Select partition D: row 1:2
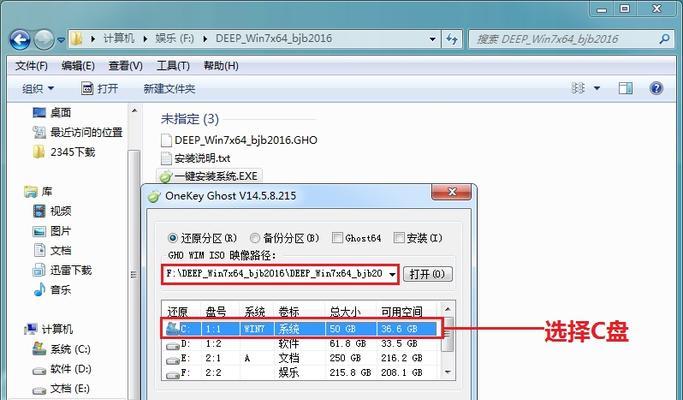This screenshot has height=400, width=683. coord(301,344)
